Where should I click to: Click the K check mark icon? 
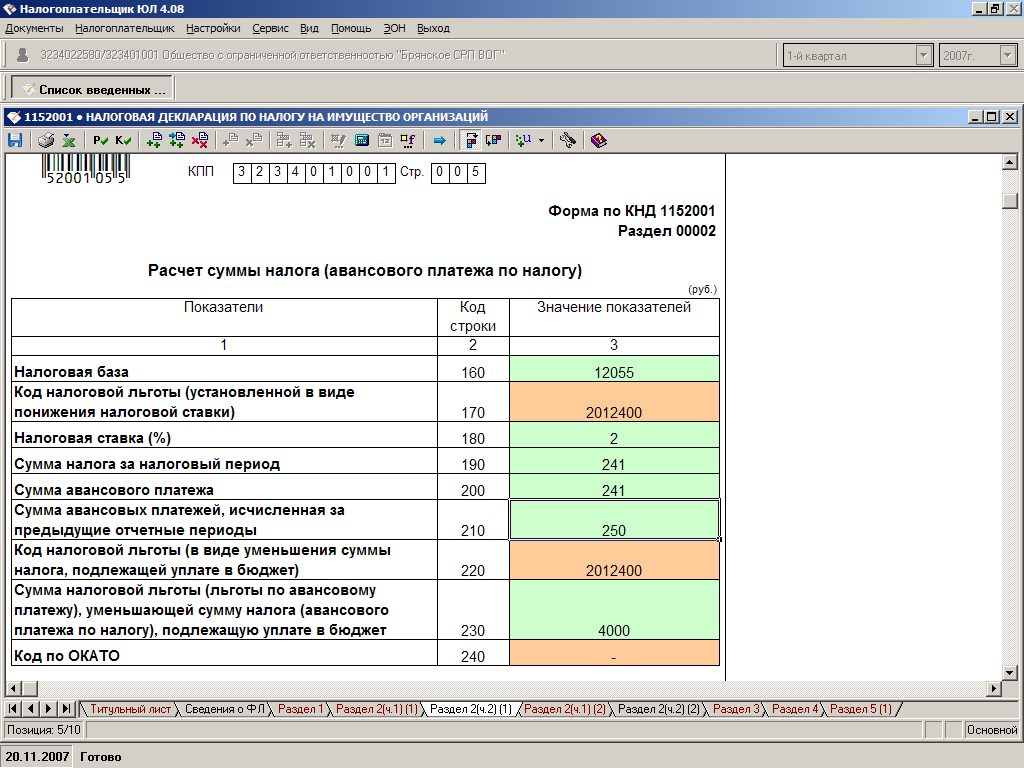(x=123, y=140)
